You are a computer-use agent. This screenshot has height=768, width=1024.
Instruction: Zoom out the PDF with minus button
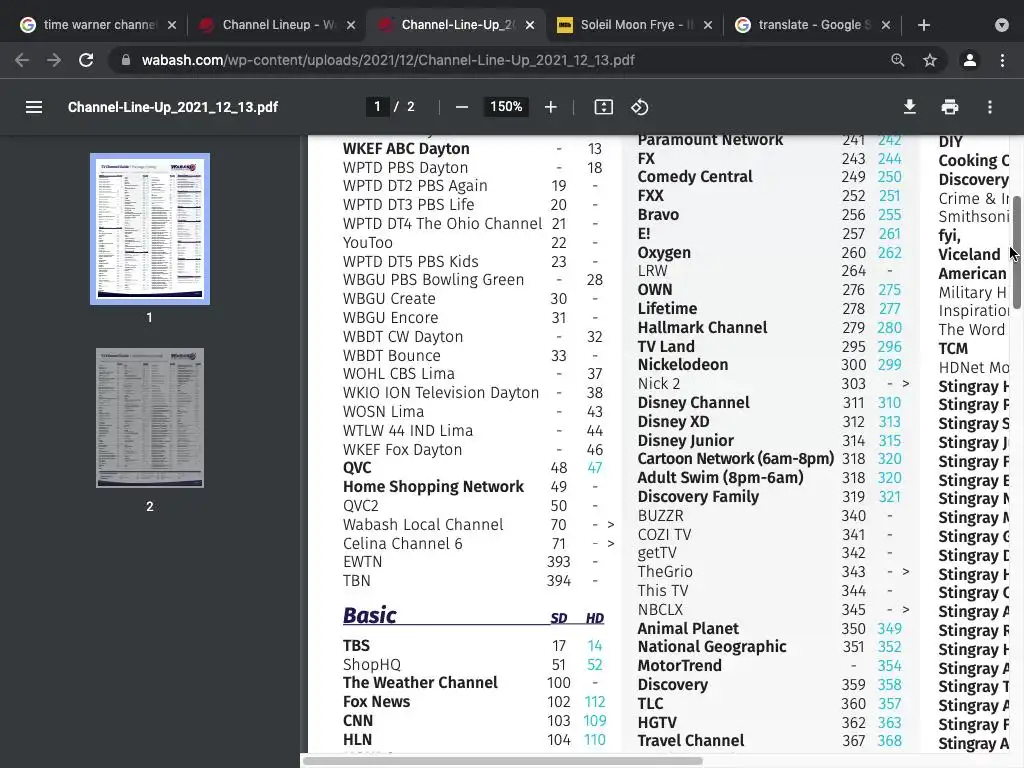click(462, 107)
